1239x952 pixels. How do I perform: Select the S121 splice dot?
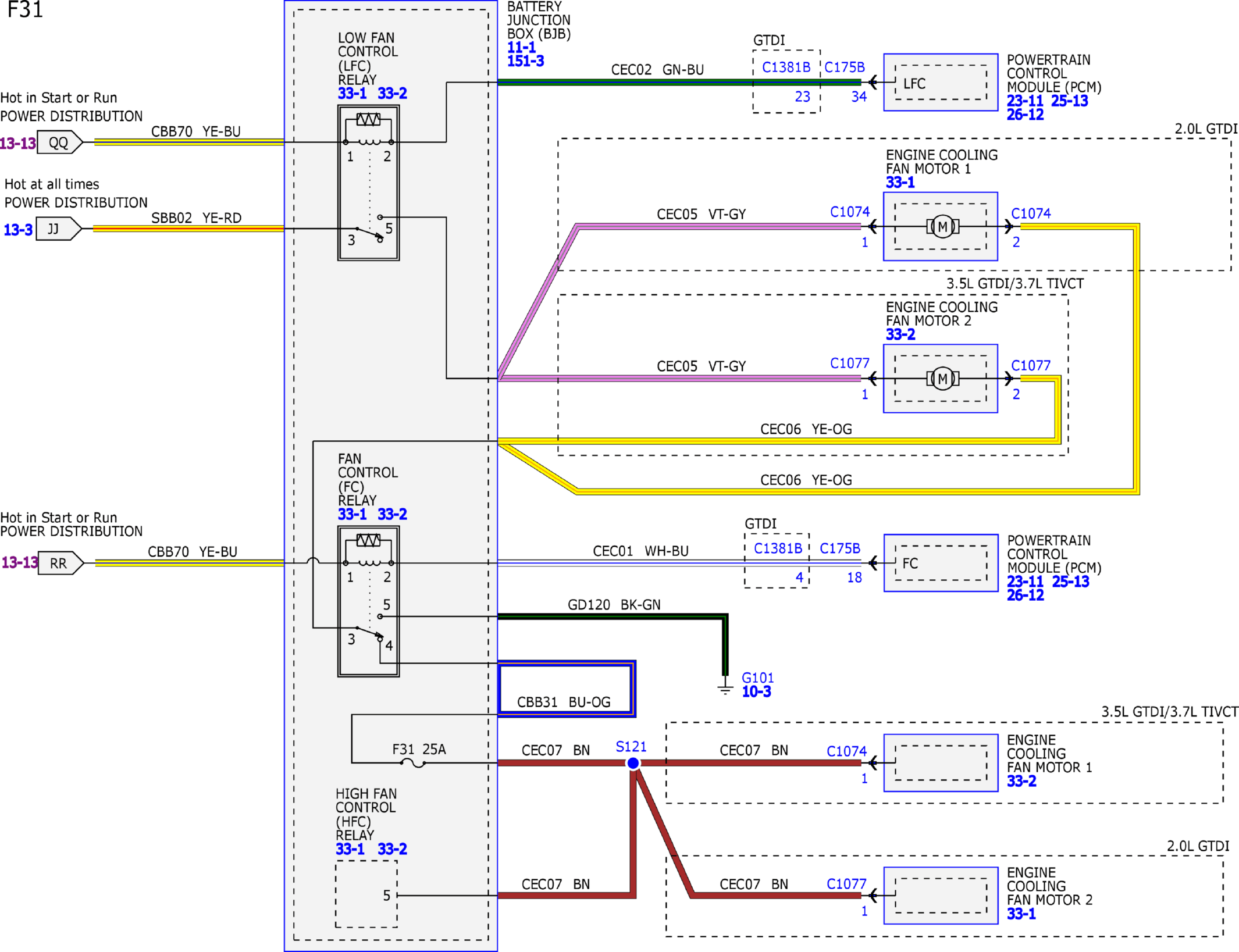pyautogui.click(x=633, y=763)
